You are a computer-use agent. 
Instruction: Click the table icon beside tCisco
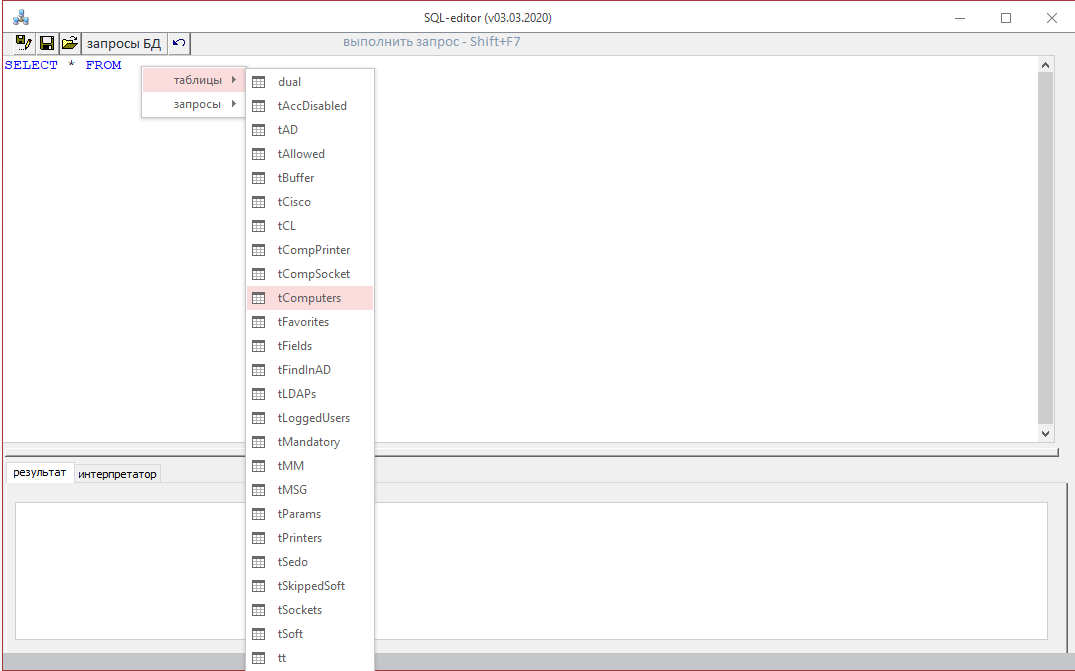(x=258, y=202)
